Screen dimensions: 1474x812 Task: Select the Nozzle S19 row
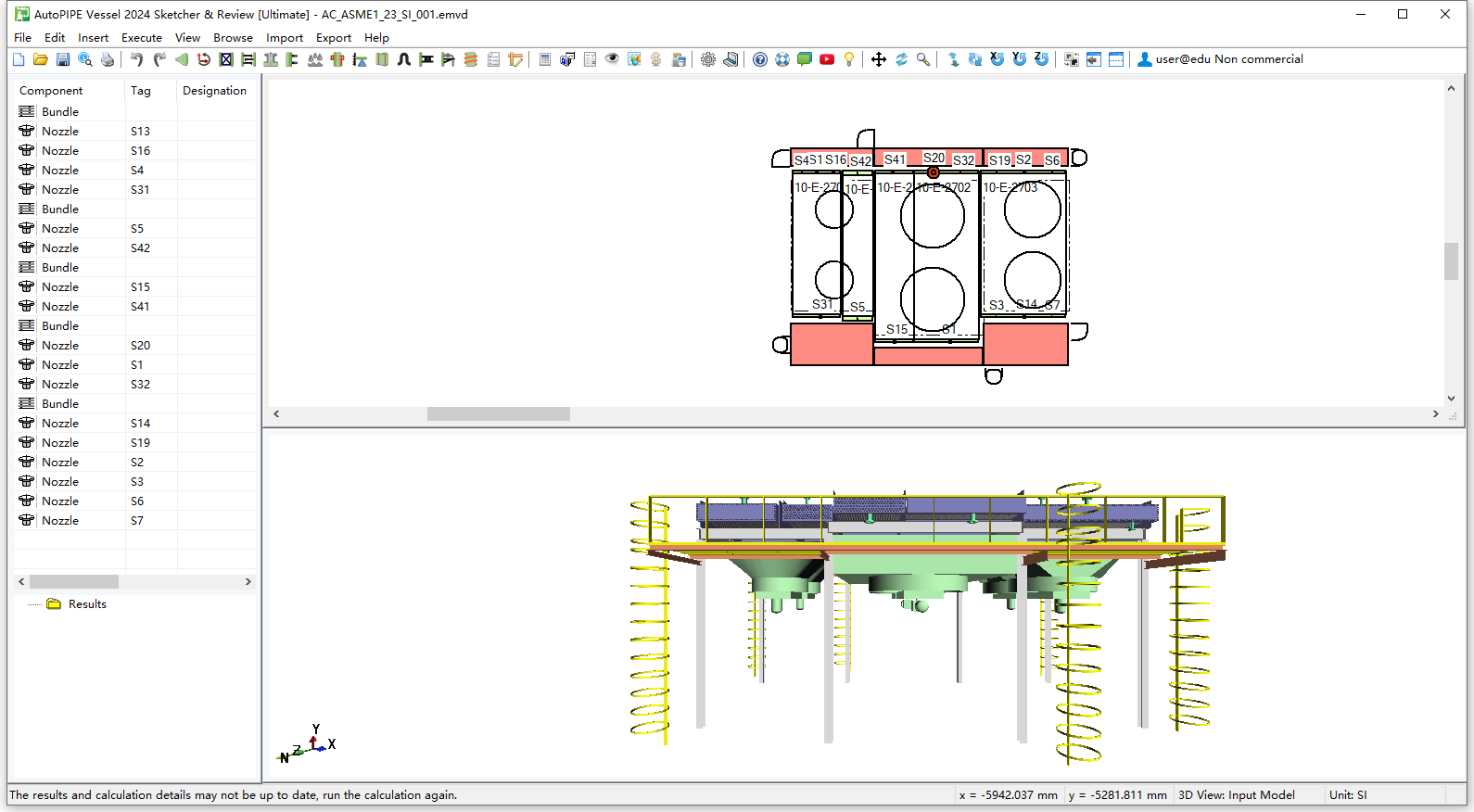[135, 442]
